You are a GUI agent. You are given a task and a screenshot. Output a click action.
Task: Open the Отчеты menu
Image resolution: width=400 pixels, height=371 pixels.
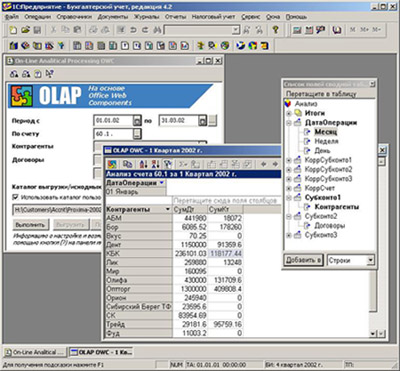tap(175, 17)
